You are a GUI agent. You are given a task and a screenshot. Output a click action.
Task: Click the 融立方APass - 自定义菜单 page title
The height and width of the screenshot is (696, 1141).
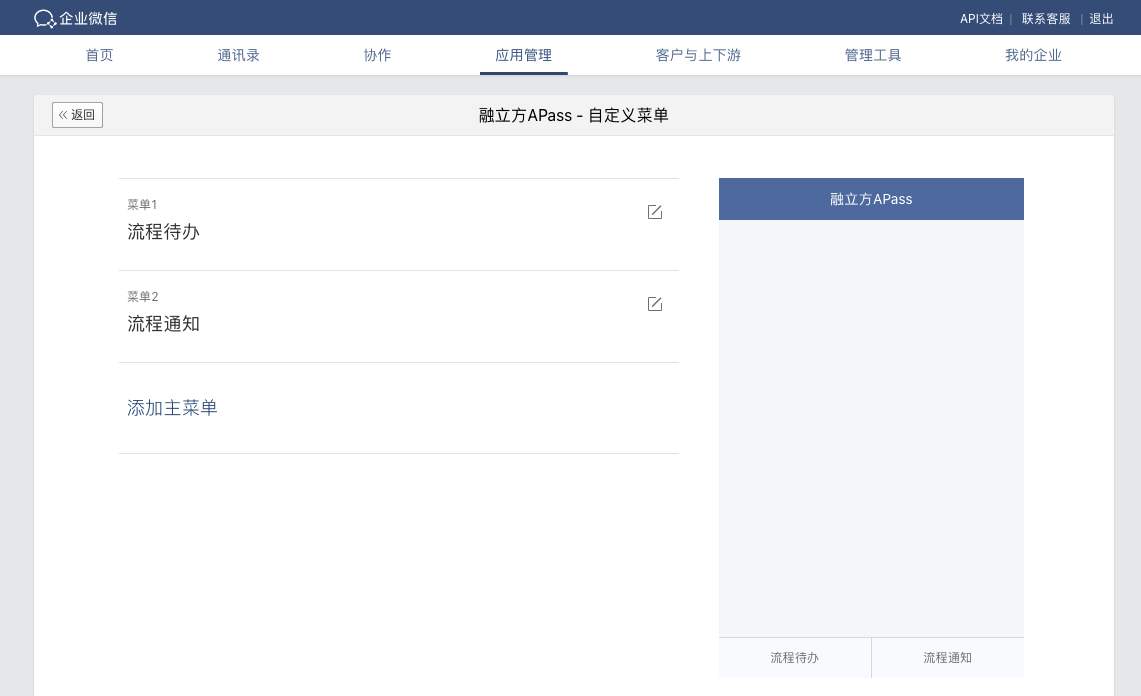tap(573, 115)
